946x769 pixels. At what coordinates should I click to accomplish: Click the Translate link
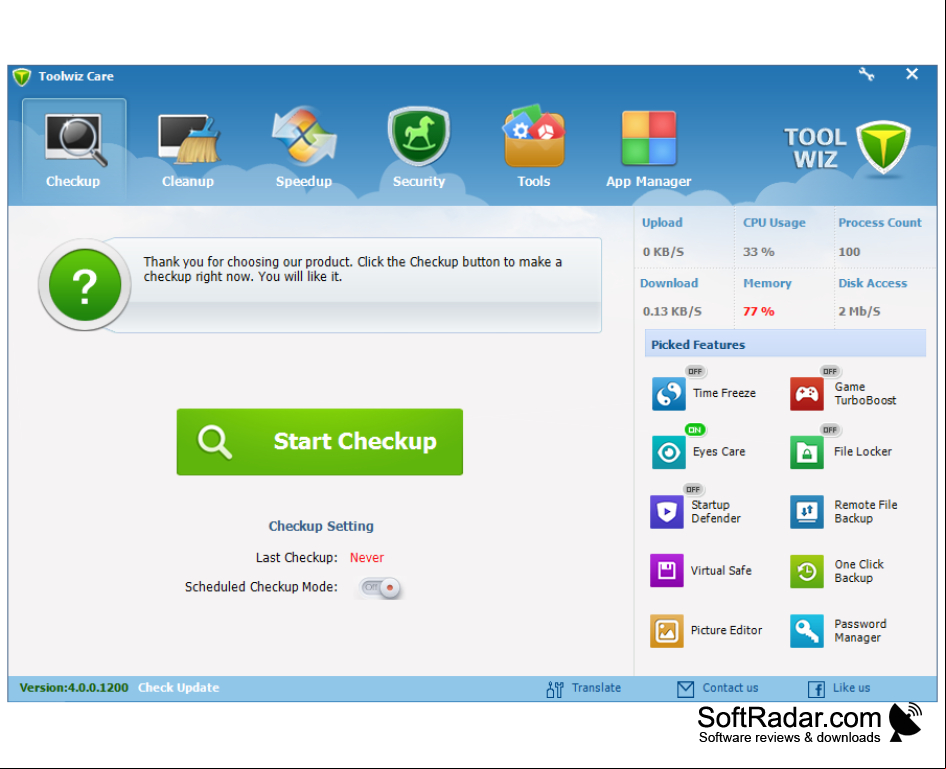596,688
